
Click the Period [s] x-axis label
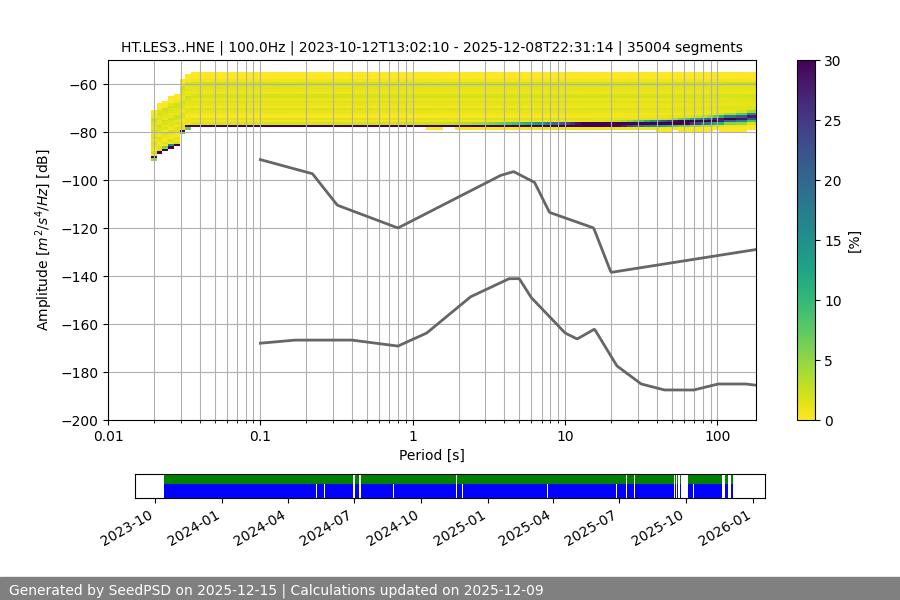coord(431,455)
